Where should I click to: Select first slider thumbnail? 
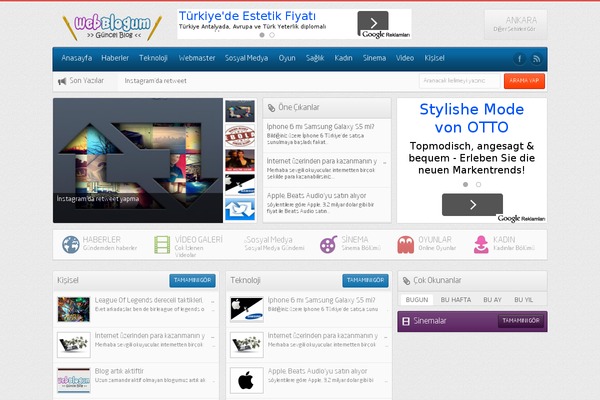click(240, 111)
